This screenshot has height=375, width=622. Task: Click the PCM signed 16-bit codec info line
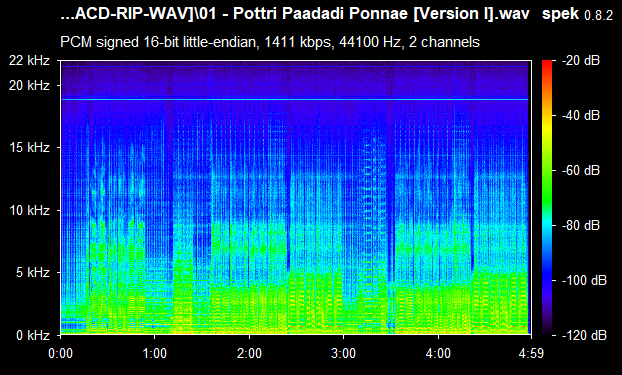[x=270, y=42]
